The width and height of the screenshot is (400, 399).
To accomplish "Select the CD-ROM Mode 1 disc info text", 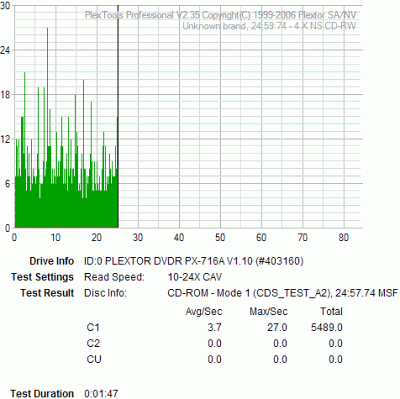I will coord(283,293).
